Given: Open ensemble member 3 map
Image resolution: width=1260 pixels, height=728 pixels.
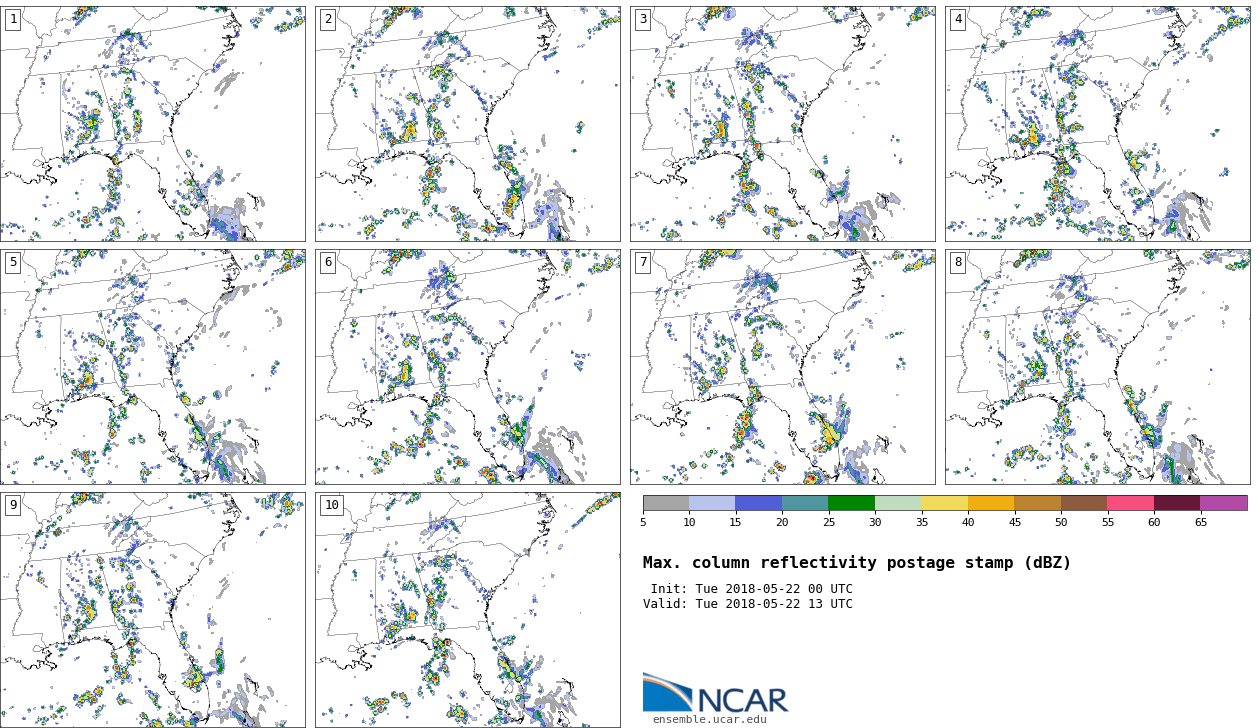Looking at the screenshot, I should coord(782,124).
